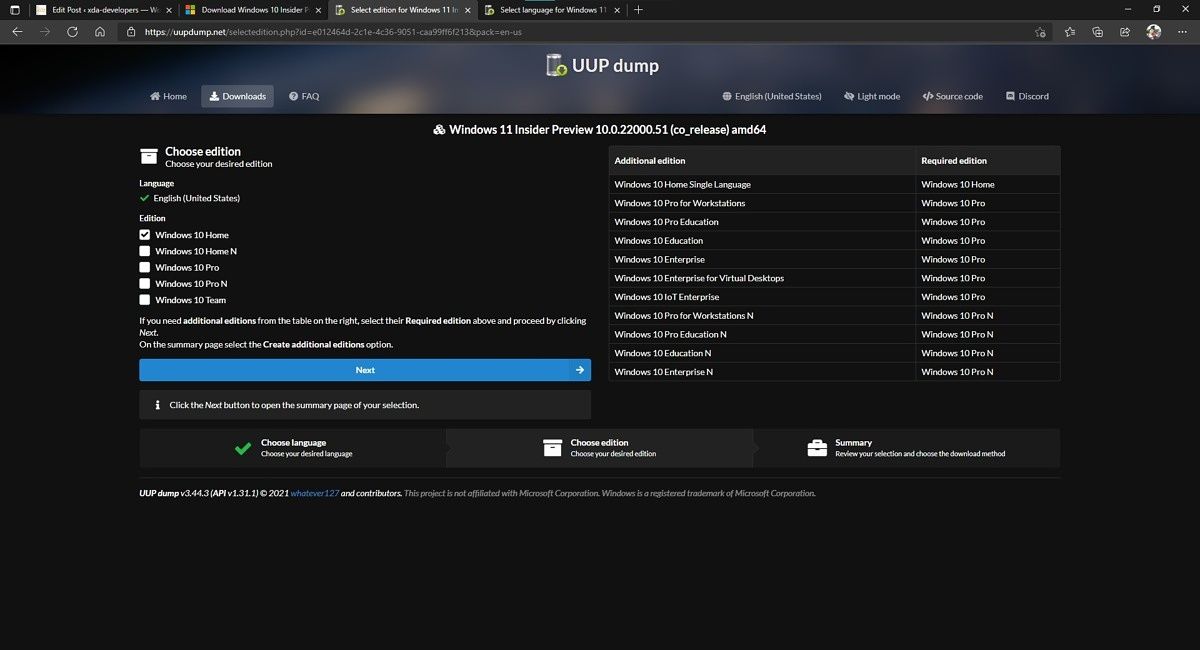Add this page to favorites

[1041, 32]
